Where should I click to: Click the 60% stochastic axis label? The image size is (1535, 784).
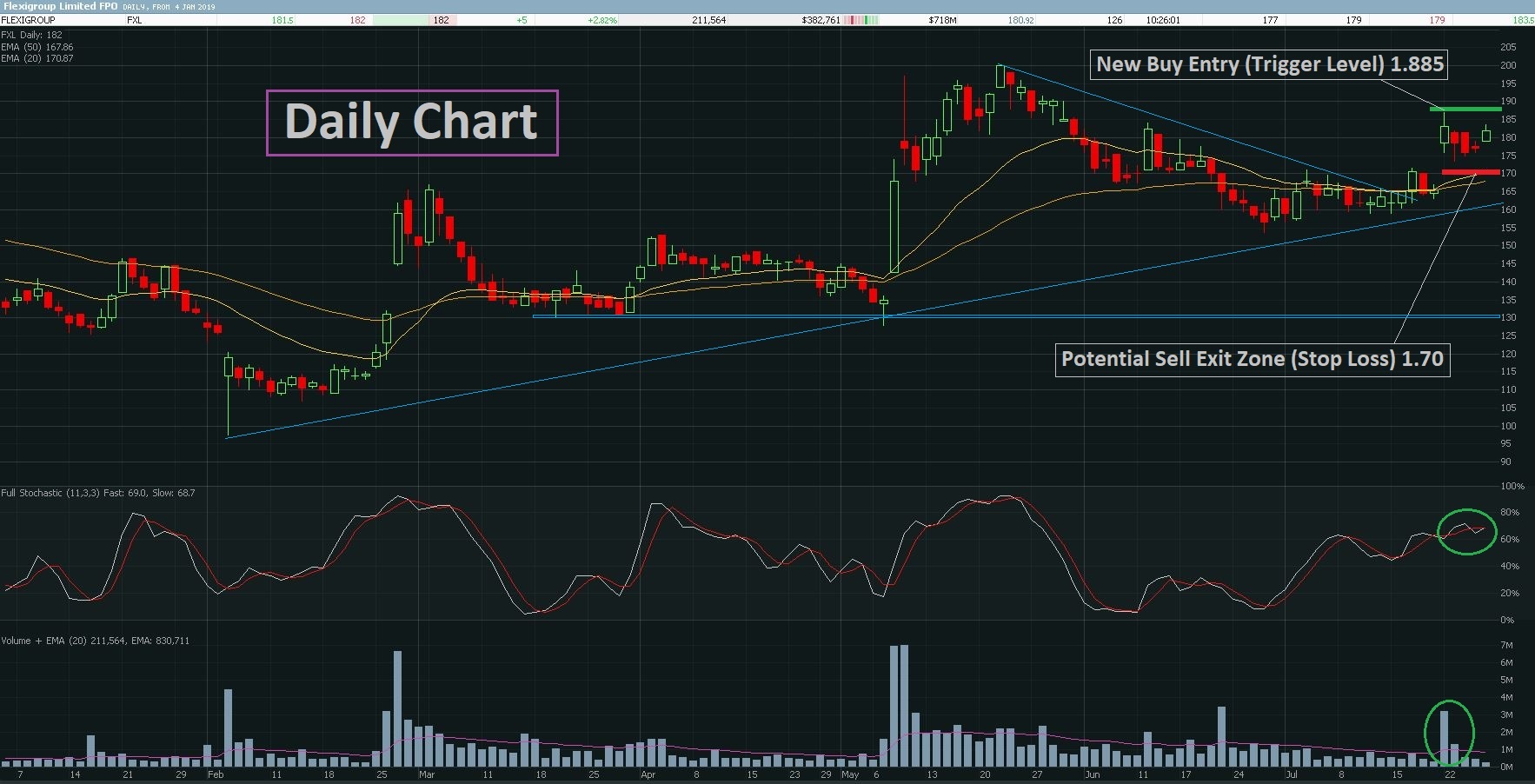(x=1510, y=540)
